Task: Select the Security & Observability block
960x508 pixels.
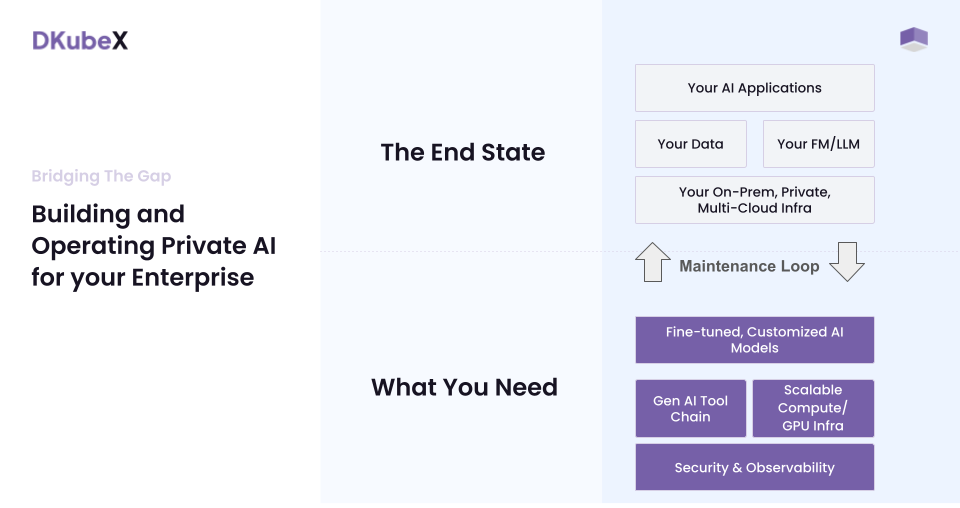Action: [x=754, y=467]
